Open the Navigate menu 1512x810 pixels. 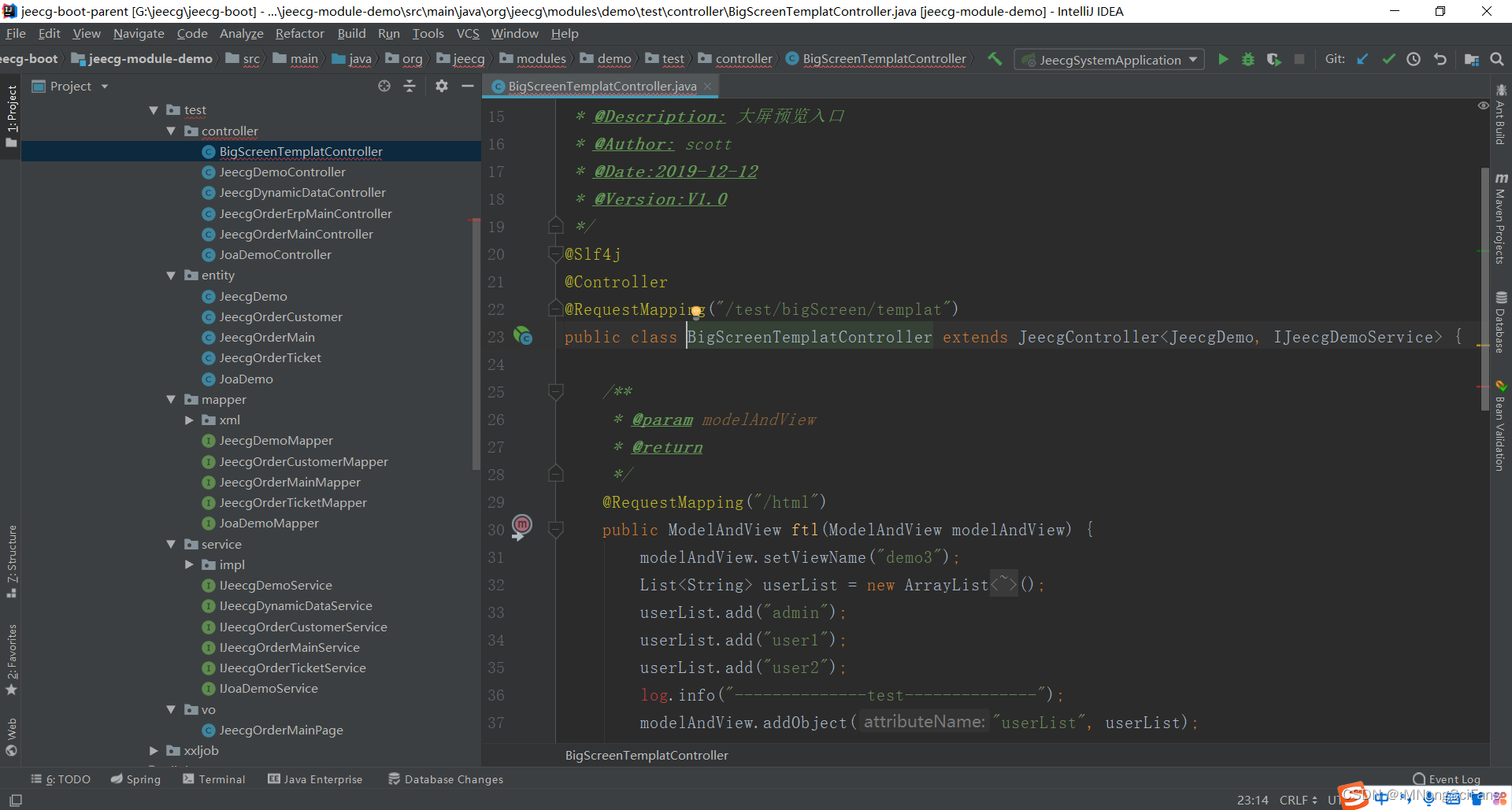(x=139, y=33)
